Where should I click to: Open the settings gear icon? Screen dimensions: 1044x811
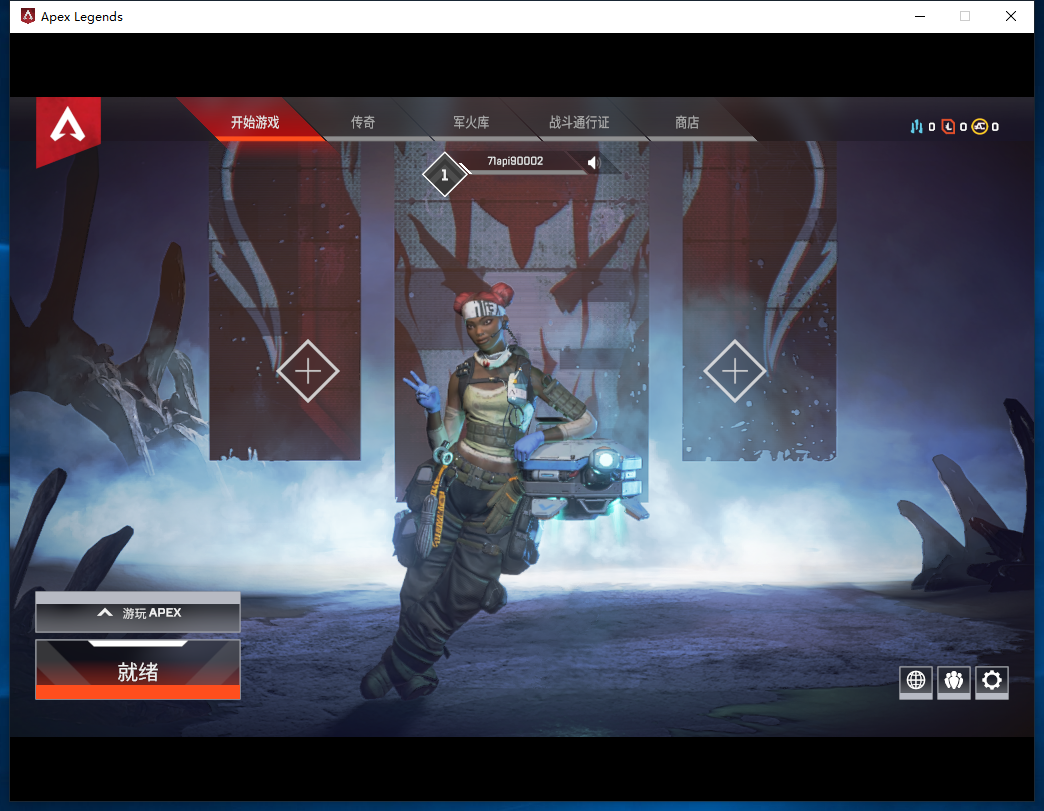click(x=991, y=681)
